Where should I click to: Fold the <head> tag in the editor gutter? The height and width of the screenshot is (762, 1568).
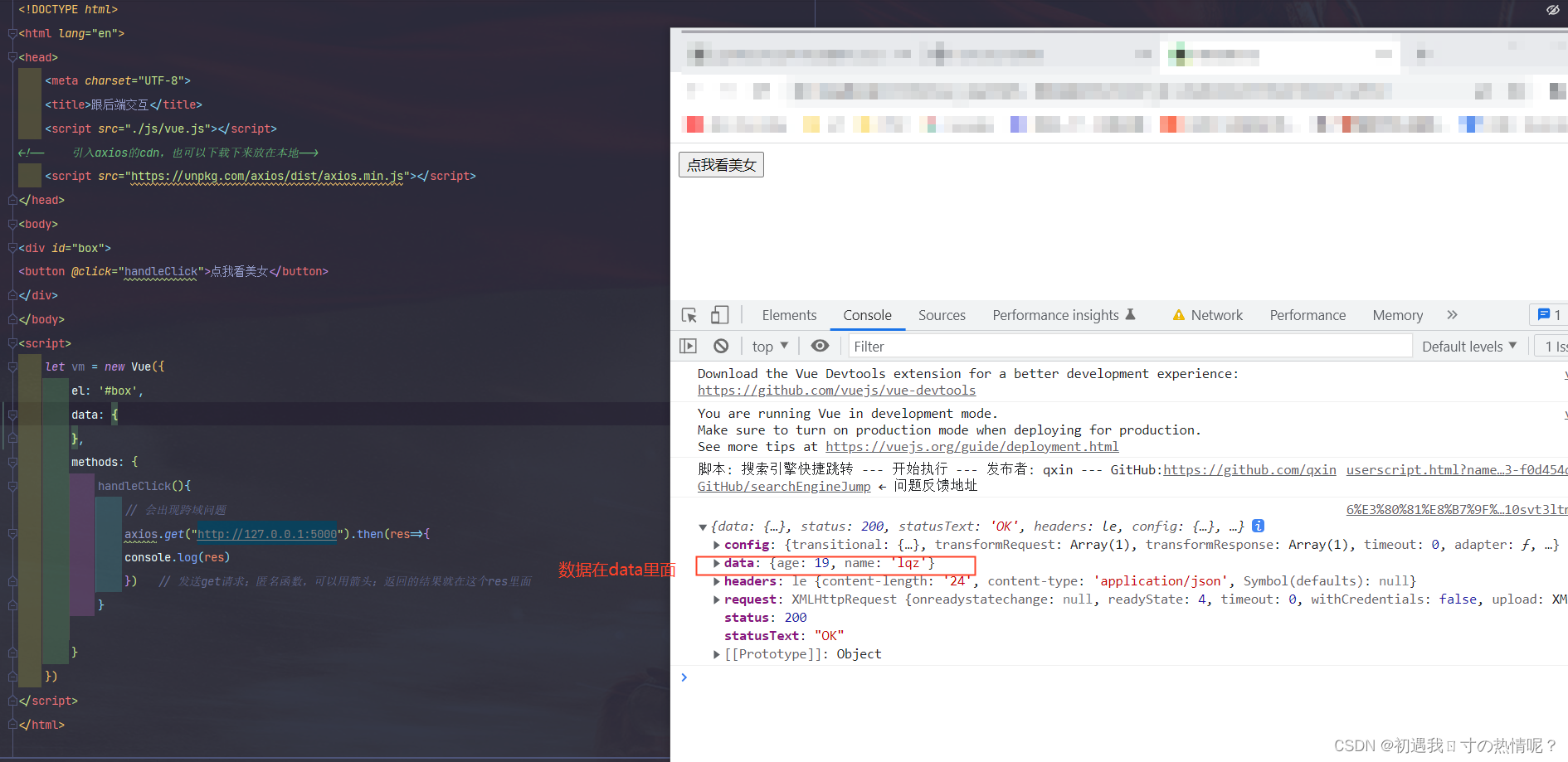click(12, 57)
